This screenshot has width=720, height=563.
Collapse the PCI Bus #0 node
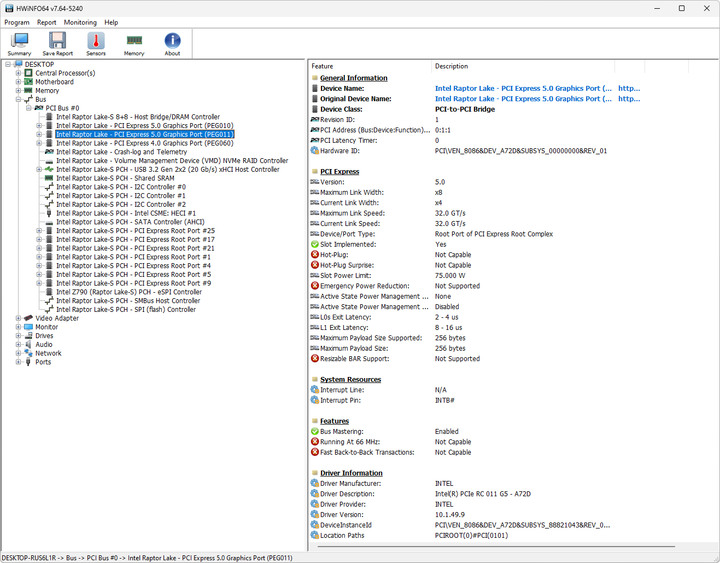point(28,108)
